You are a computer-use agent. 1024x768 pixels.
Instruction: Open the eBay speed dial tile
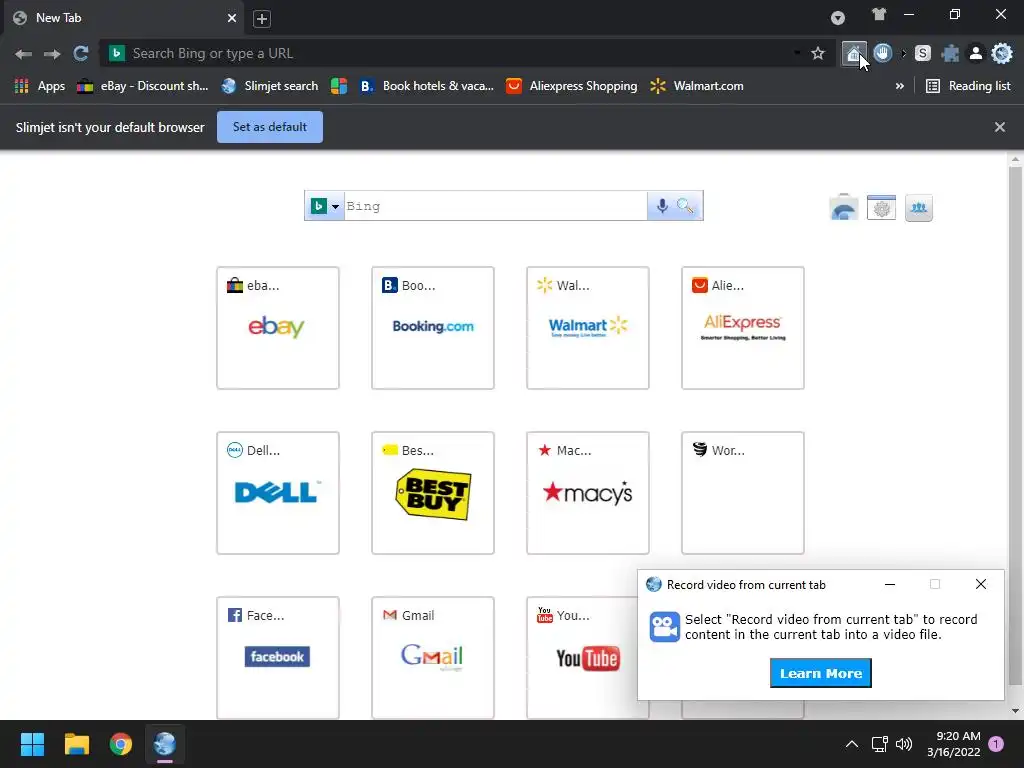(278, 328)
